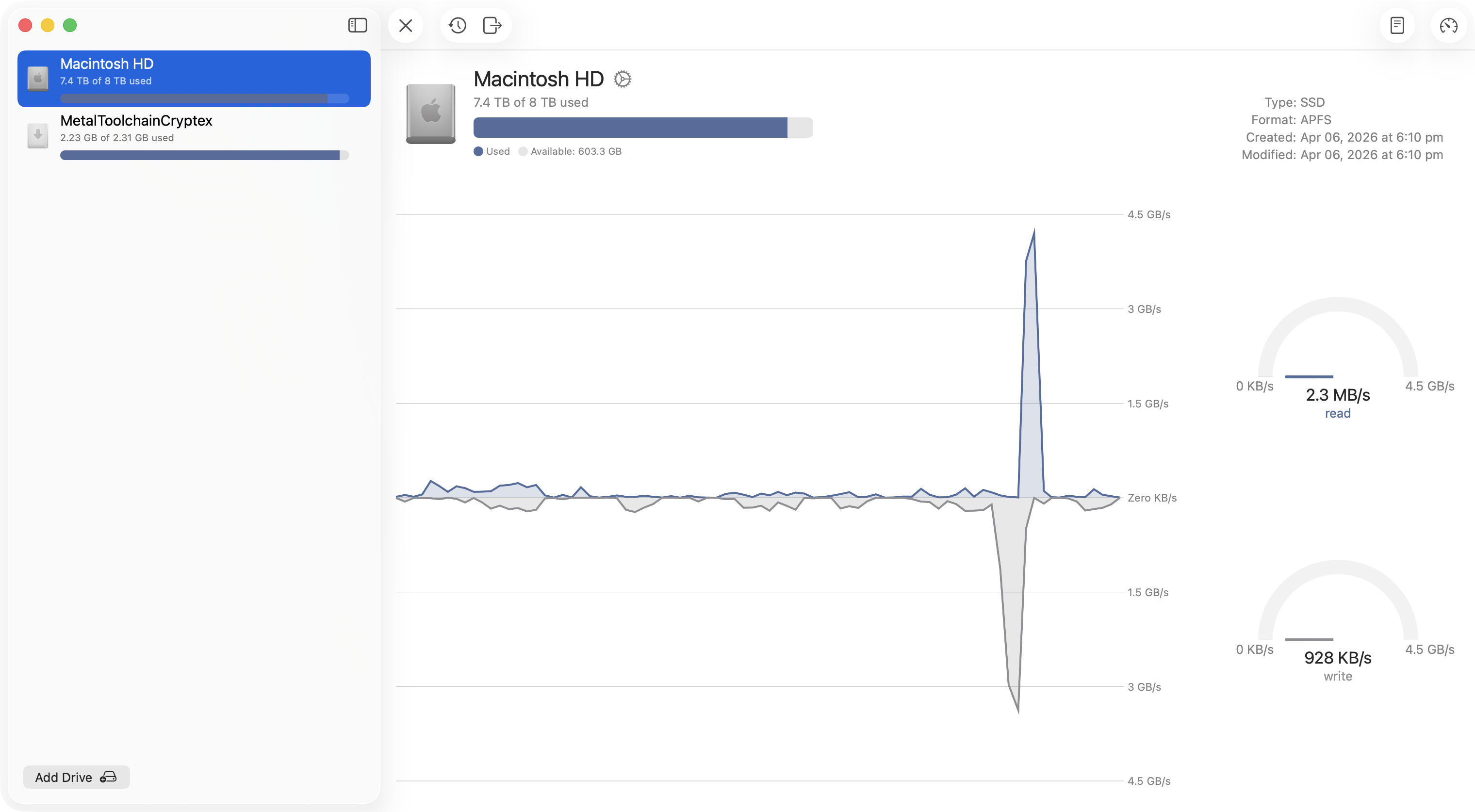Toggle the sidebar visibility icon
This screenshot has height=812, width=1475.
click(357, 25)
